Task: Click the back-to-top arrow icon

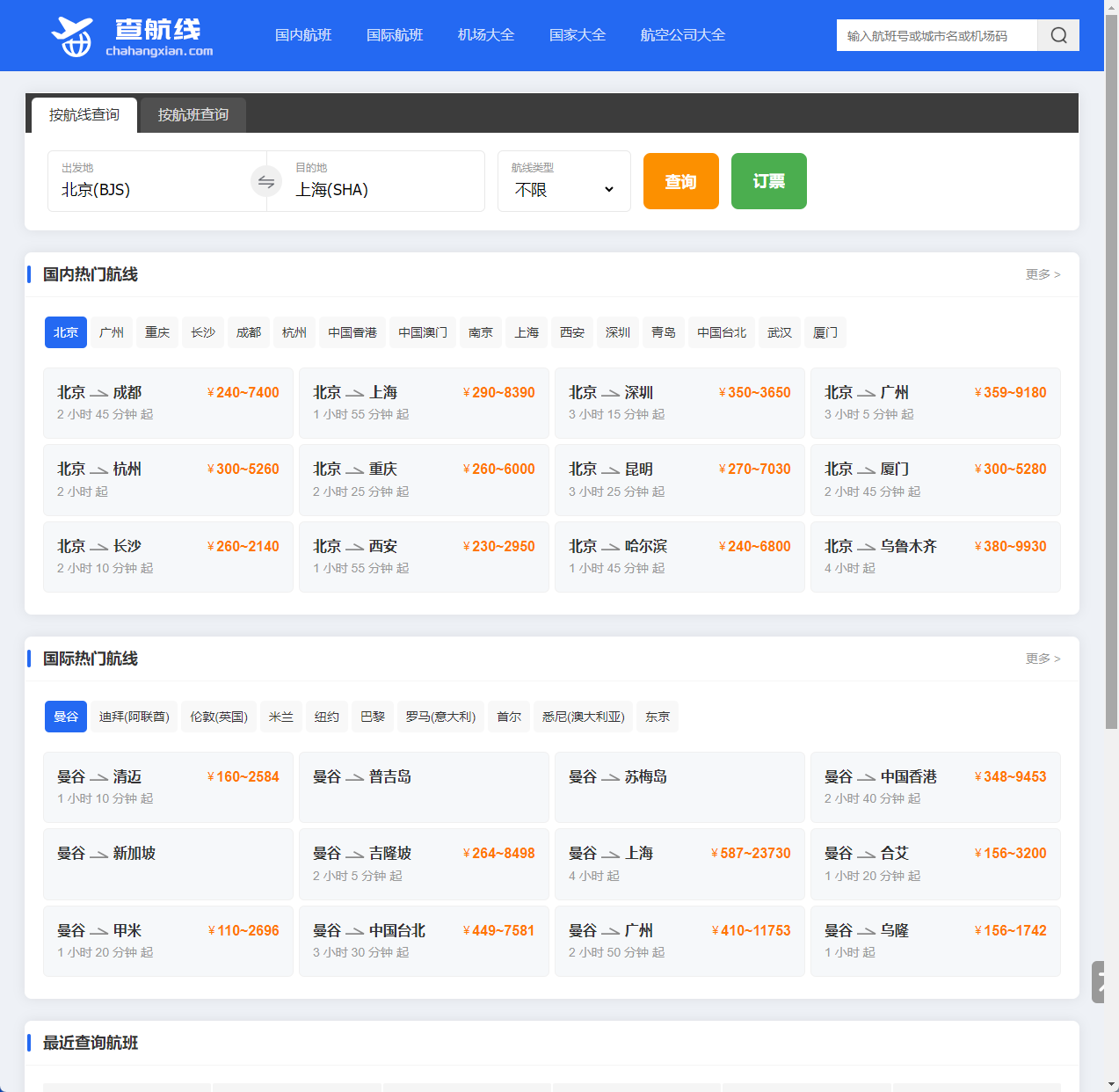Action: pyautogui.click(x=1100, y=982)
